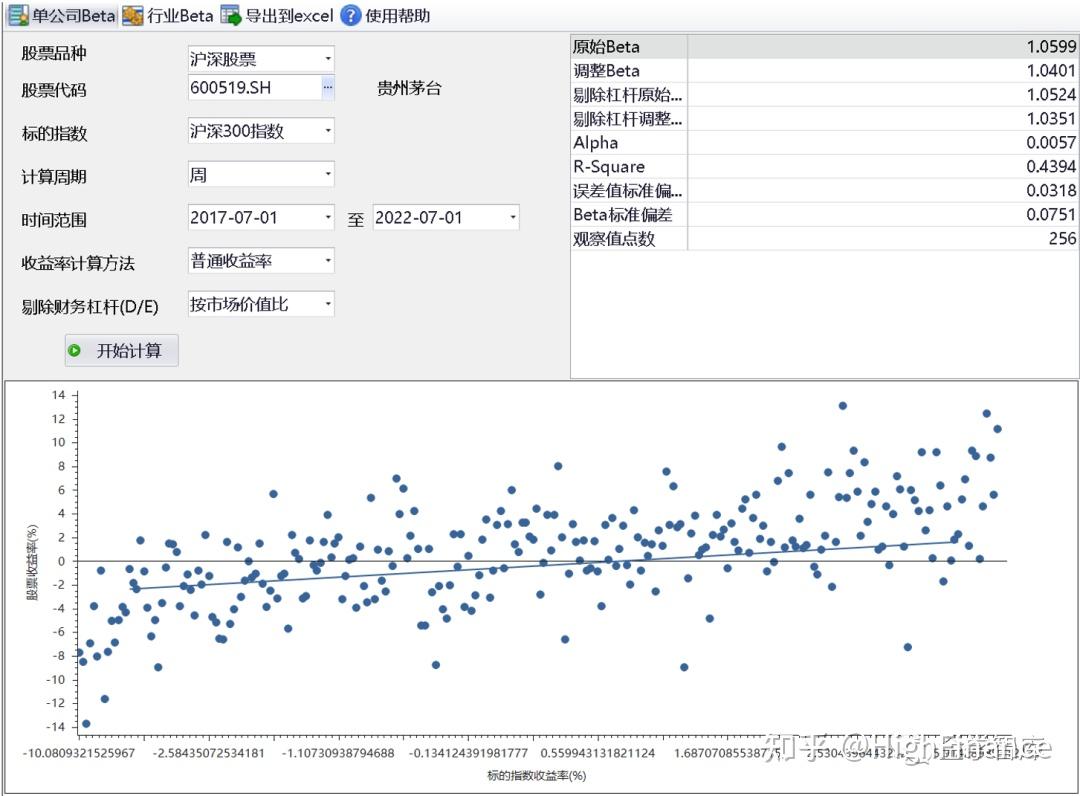Image resolution: width=1080 pixels, height=796 pixels.
Task: Open the end date 2022-07-01 dropdown
Action: click(512, 218)
